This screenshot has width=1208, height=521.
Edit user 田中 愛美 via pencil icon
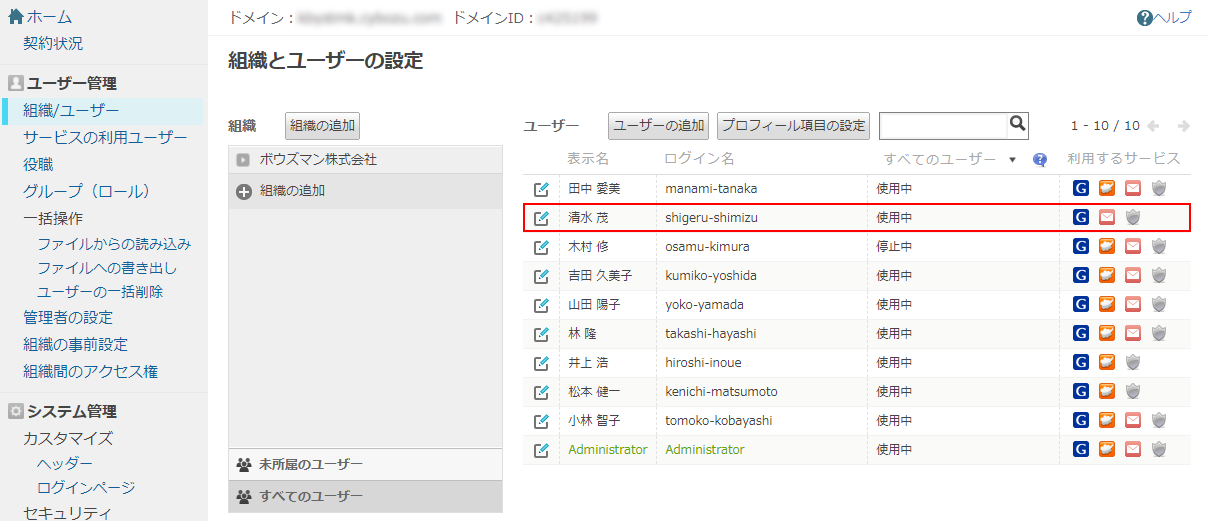coord(541,189)
